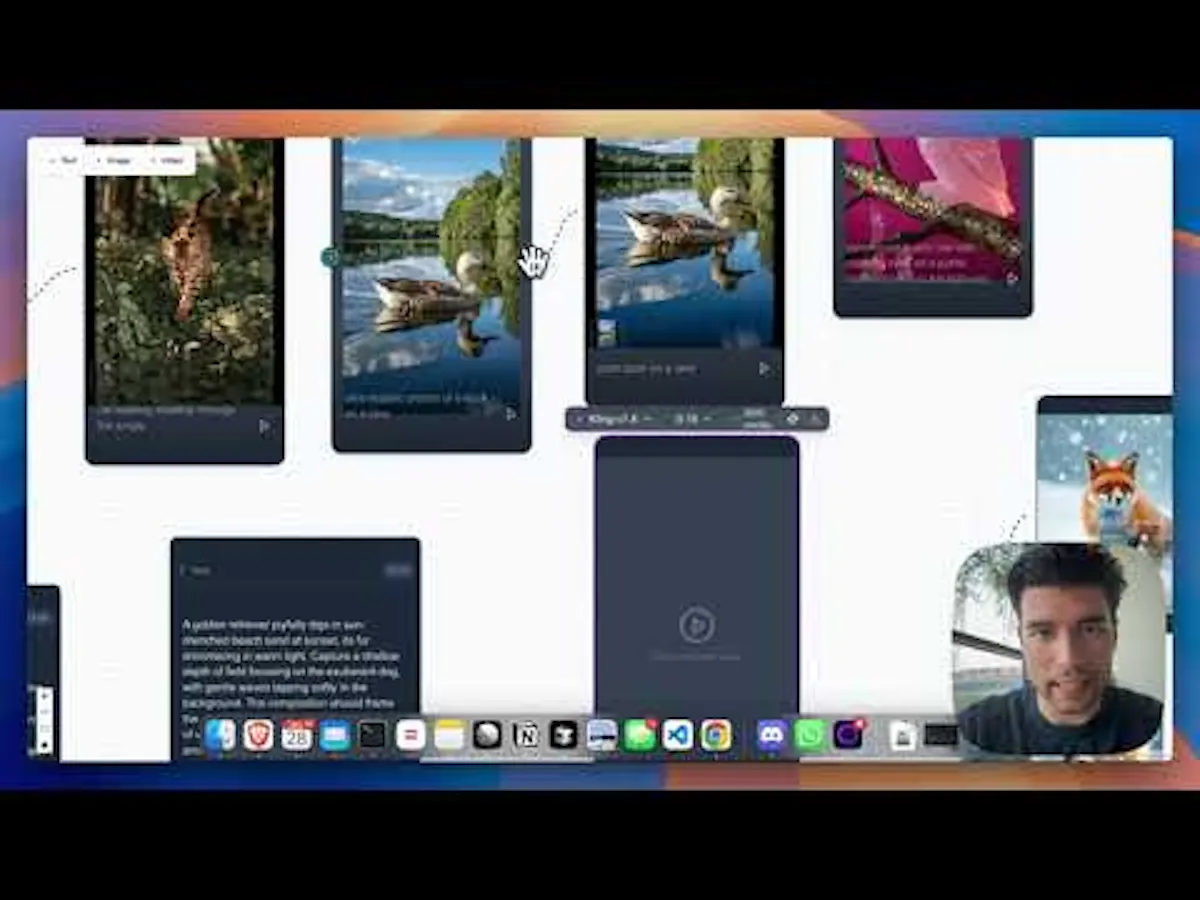1200x900 pixels.
Task: Click the fox in snow image thumbnail
Action: pyautogui.click(x=1104, y=480)
